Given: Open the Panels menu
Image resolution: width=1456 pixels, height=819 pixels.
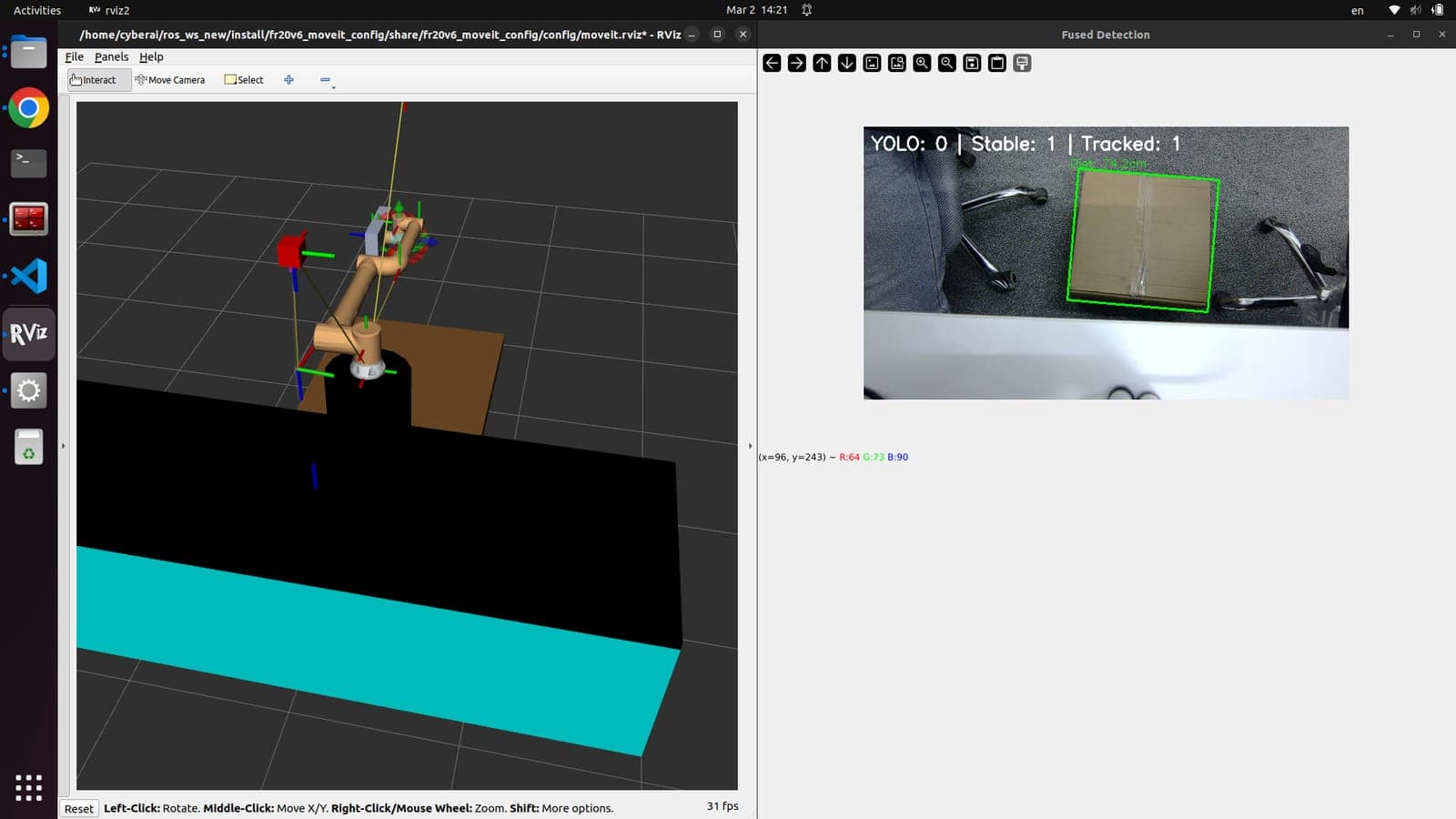Looking at the screenshot, I should (x=111, y=56).
